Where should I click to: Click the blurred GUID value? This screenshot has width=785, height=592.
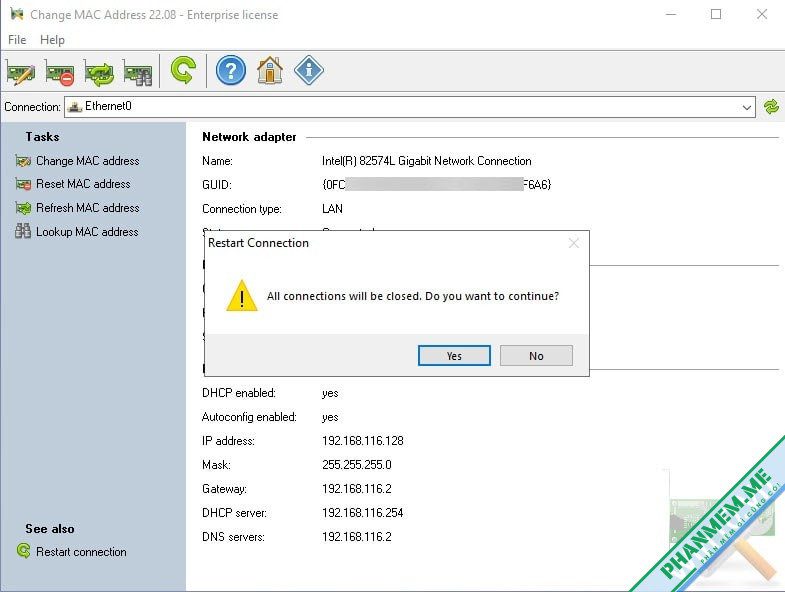[437, 184]
